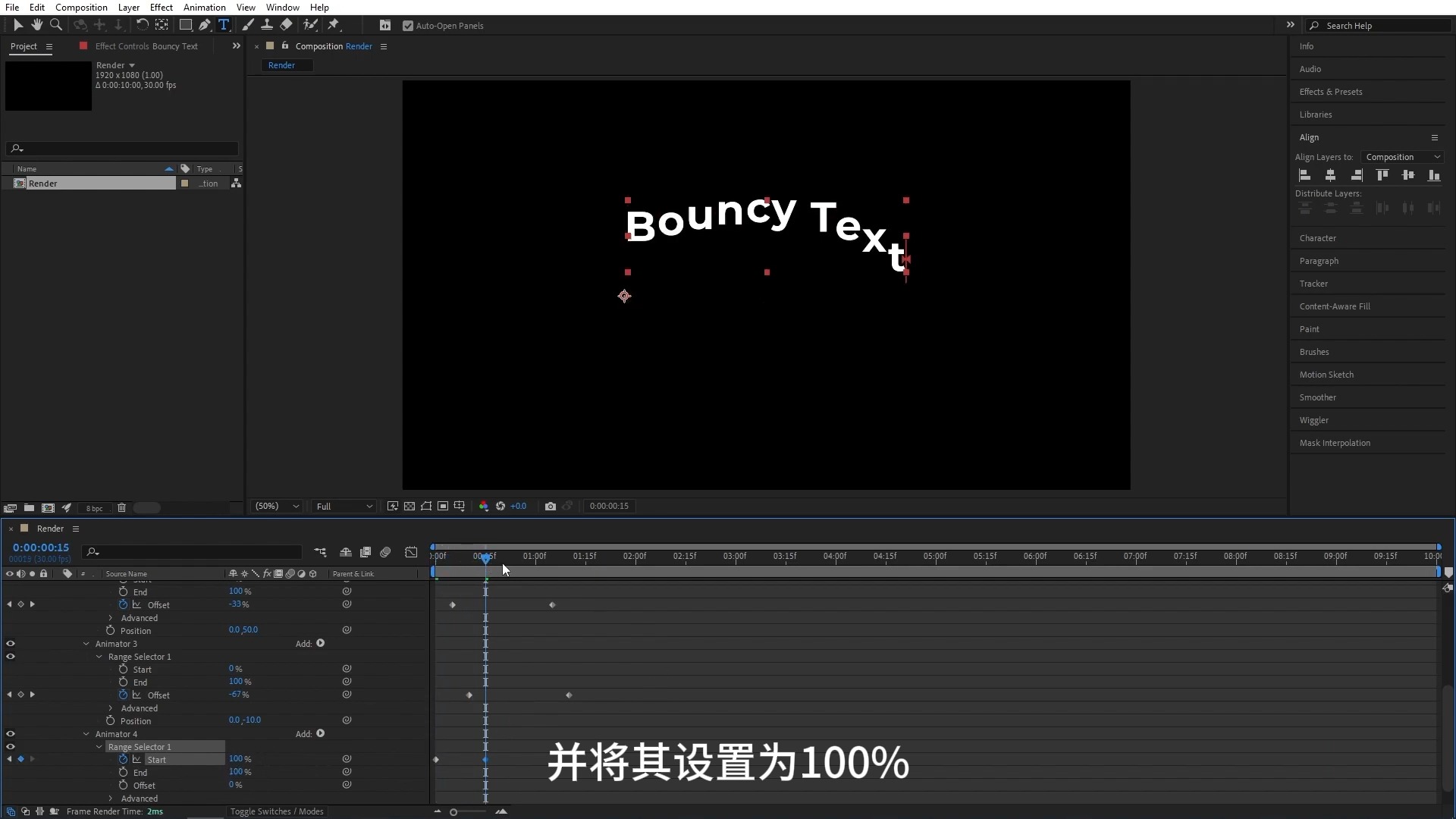Toggle visibility of Animator 4

click(10, 733)
